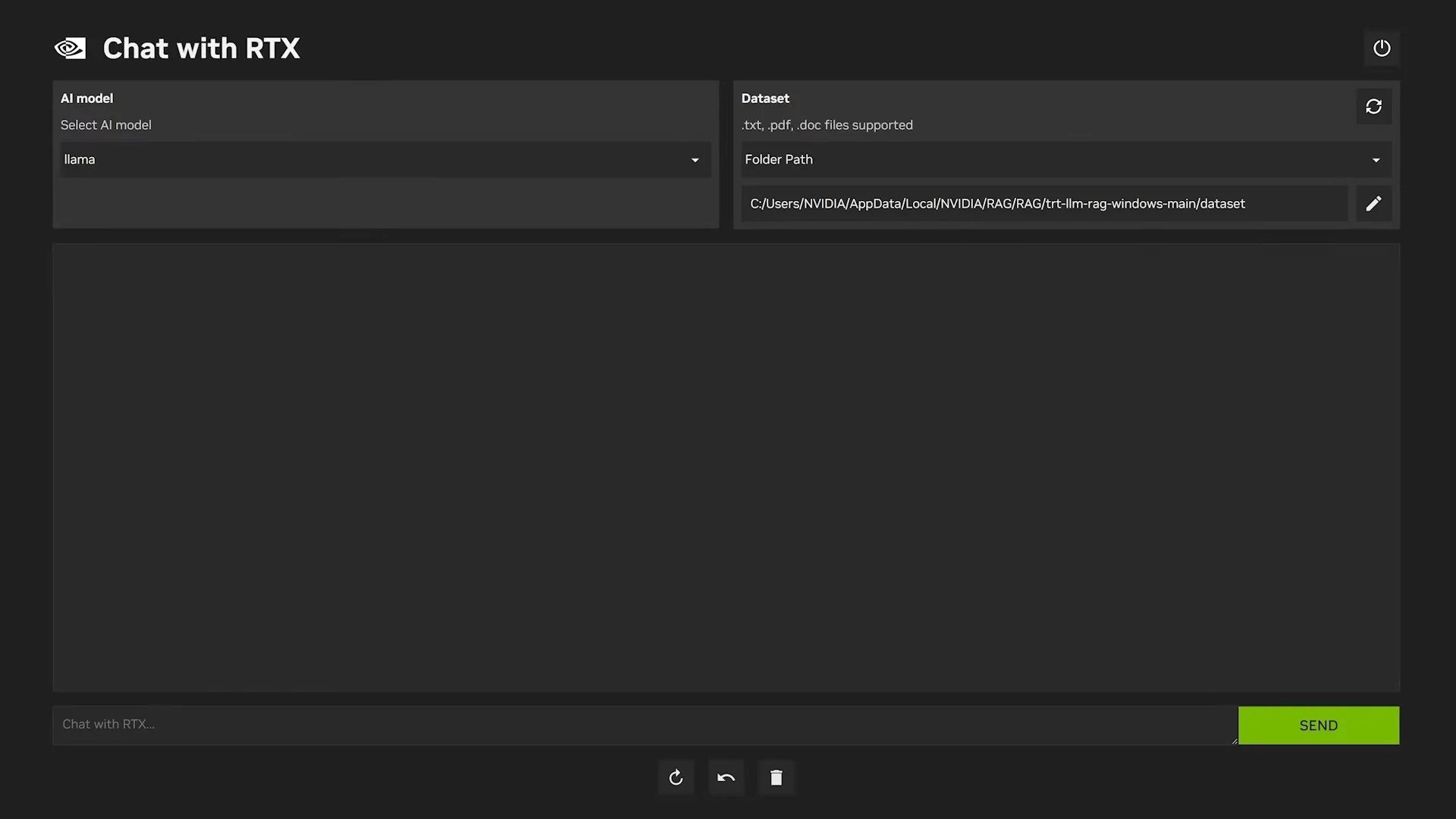
Task: Expand the AI model dropdown arrow
Action: 695,160
